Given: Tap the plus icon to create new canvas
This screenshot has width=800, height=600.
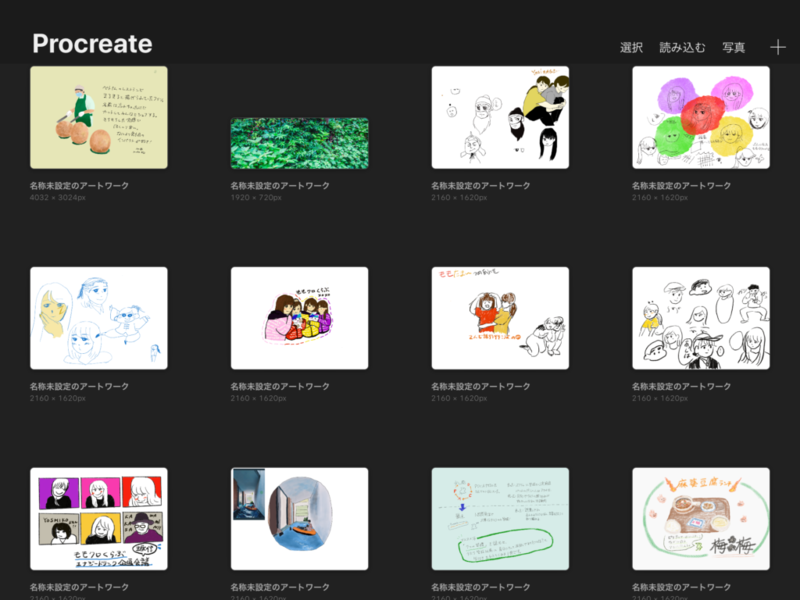Looking at the screenshot, I should click(x=778, y=47).
